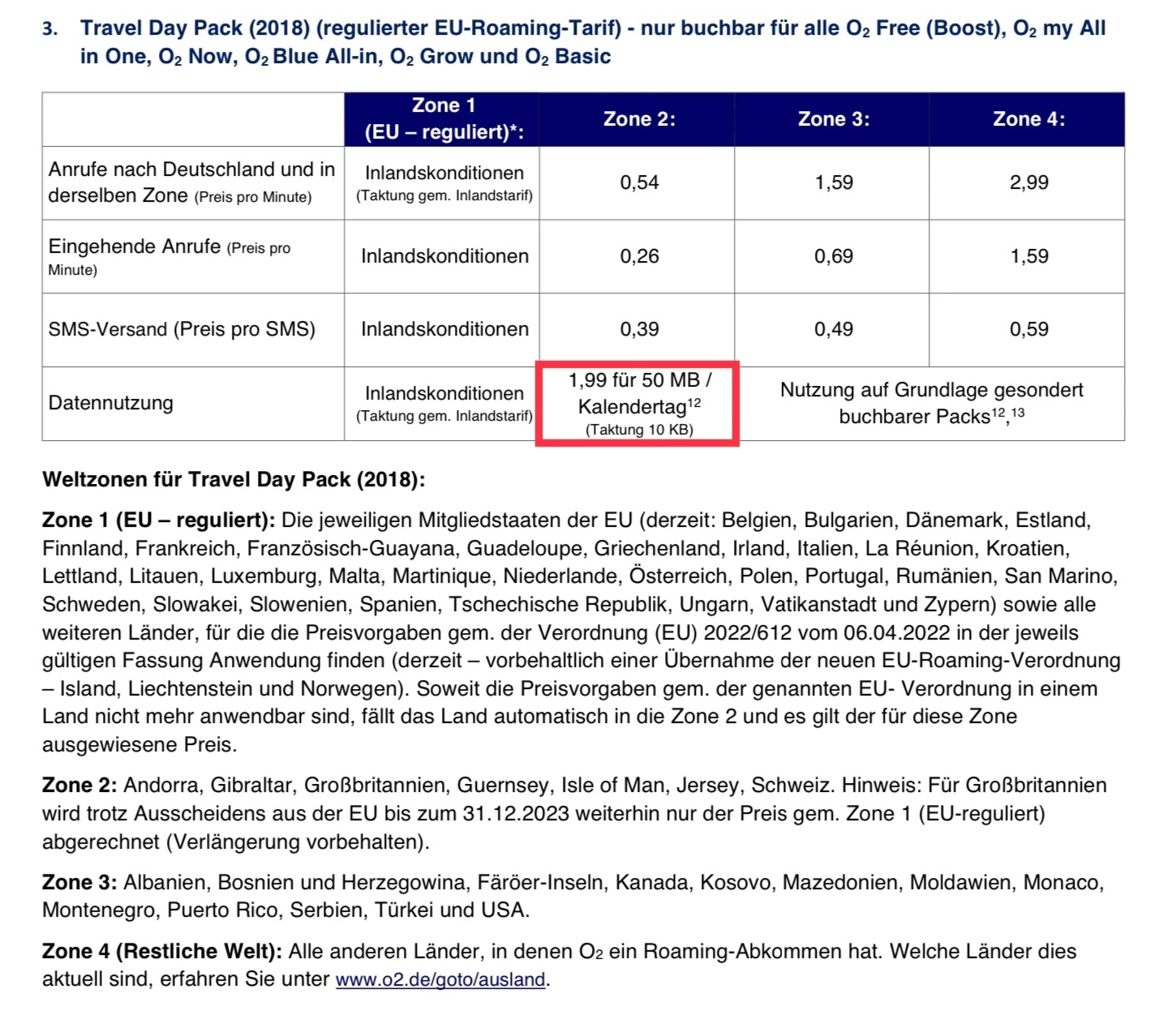Image resolution: width=1167 pixels, height=1036 pixels.
Task: Click the date "31.12.2023"
Action: [516, 814]
